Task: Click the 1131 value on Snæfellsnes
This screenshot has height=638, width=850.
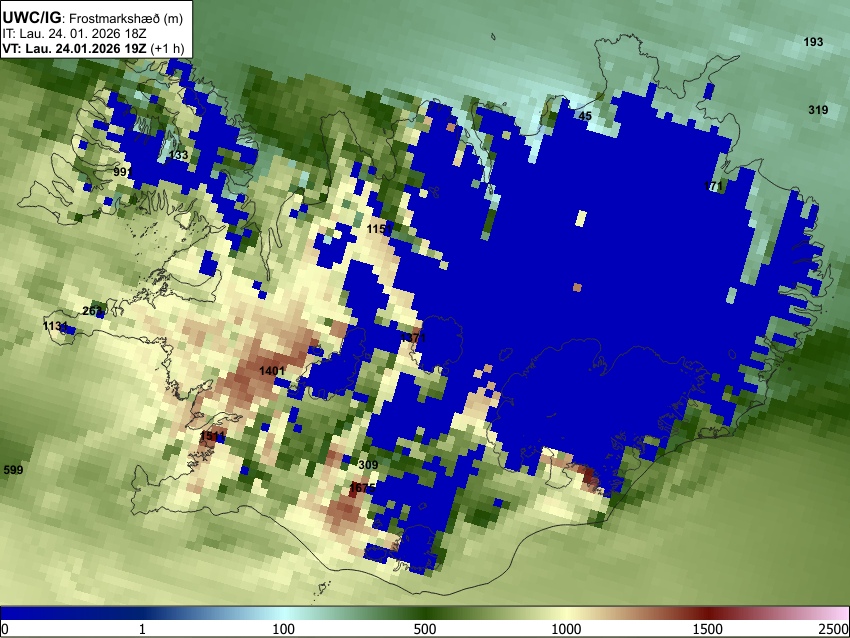Action: pyautogui.click(x=55, y=326)
